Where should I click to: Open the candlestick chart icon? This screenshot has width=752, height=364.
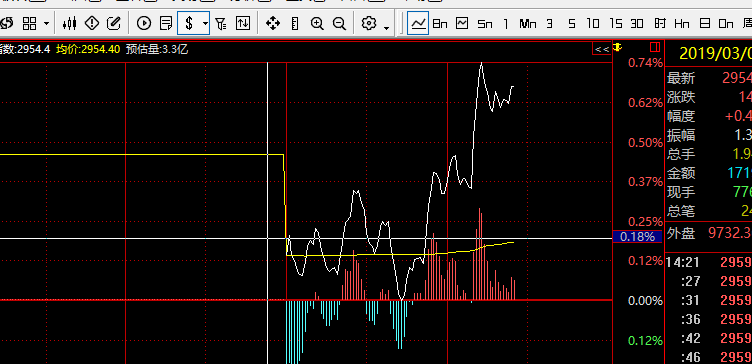(x=70, y=23)
